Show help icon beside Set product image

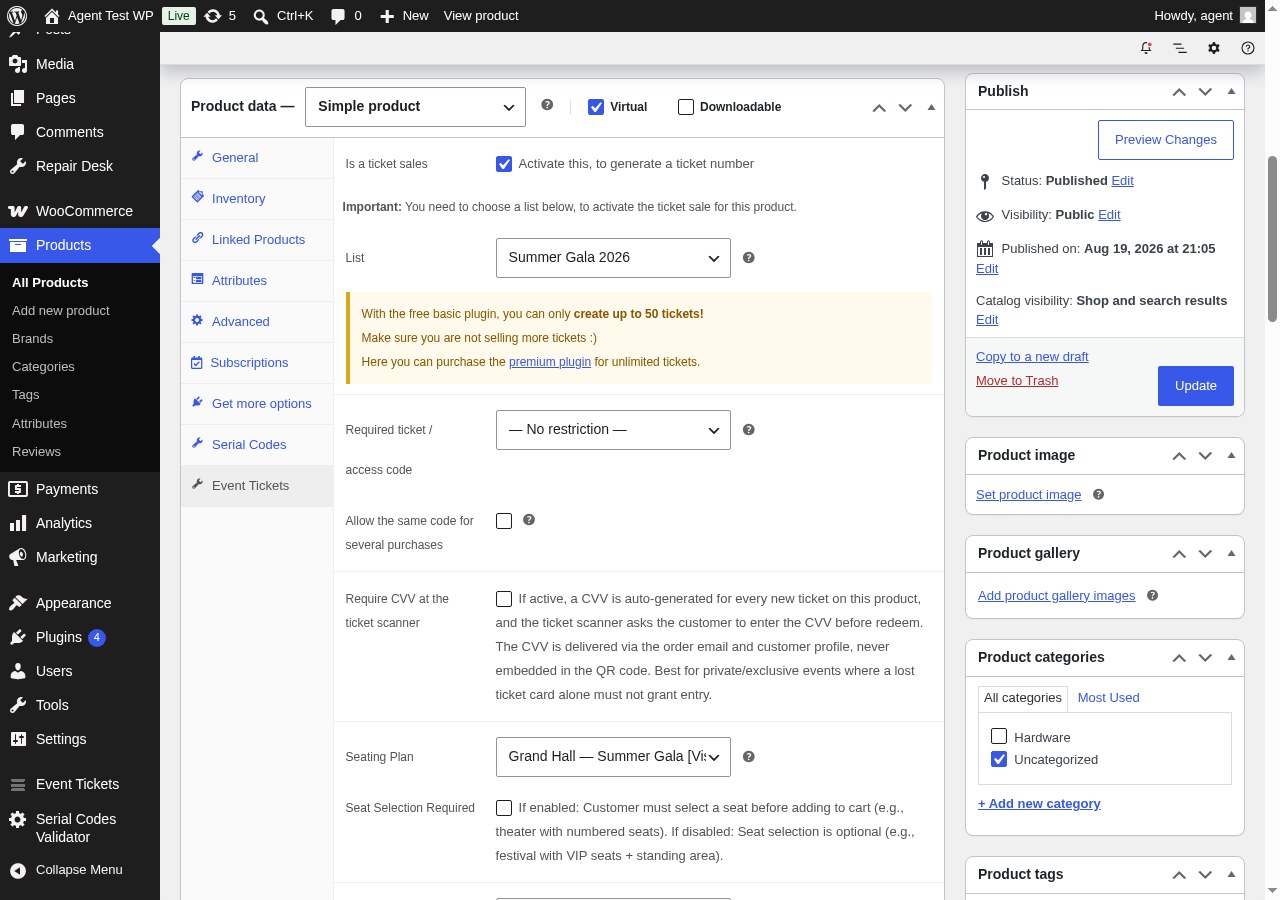[x=1098, y=494]
